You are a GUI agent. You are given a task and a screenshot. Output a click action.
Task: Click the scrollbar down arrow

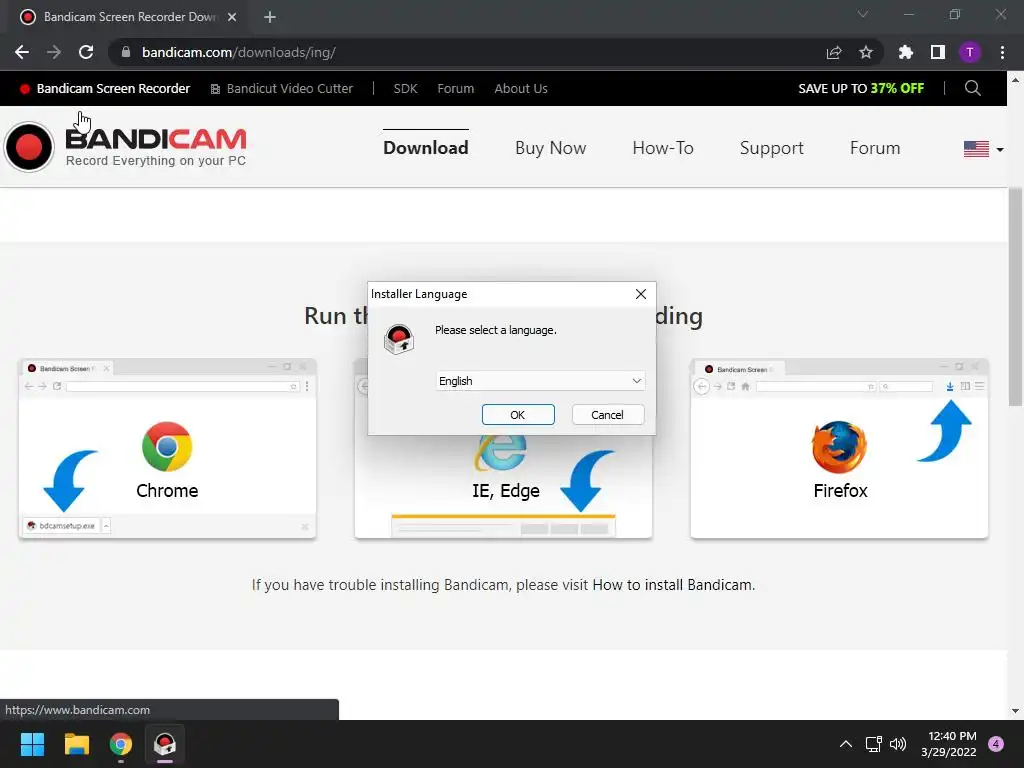point(1016,711)
